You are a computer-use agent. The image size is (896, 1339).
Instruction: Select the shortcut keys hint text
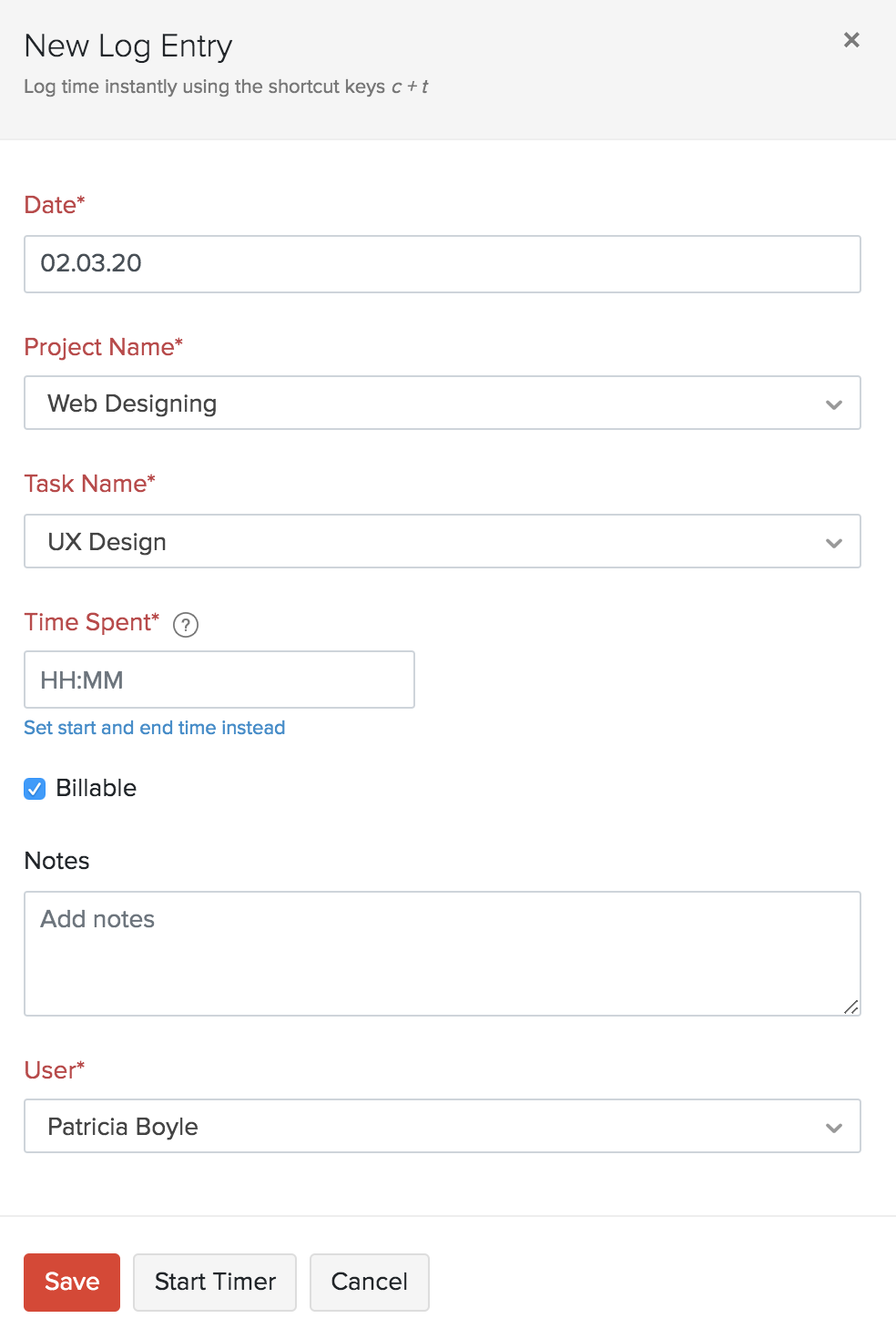click(x=226, y=87)
